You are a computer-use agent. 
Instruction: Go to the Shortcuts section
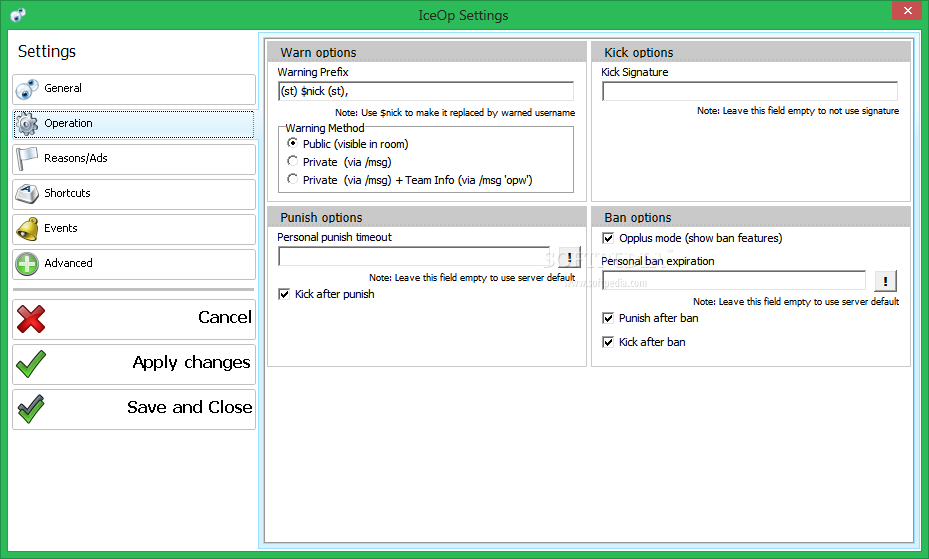click(x=134, y=194)
